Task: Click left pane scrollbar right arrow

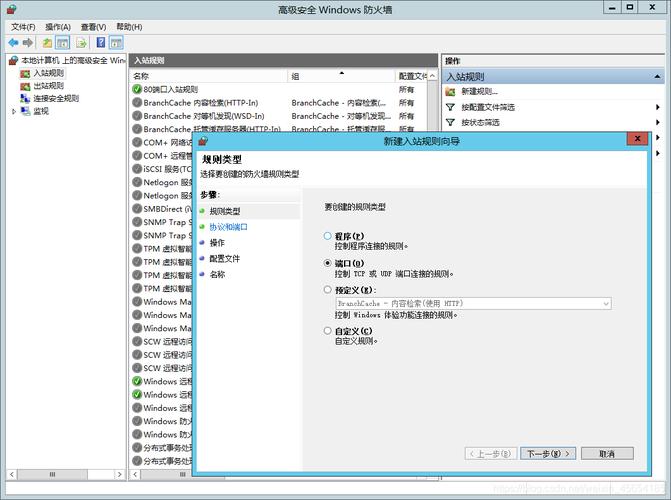Action: [x=119, y=474]
